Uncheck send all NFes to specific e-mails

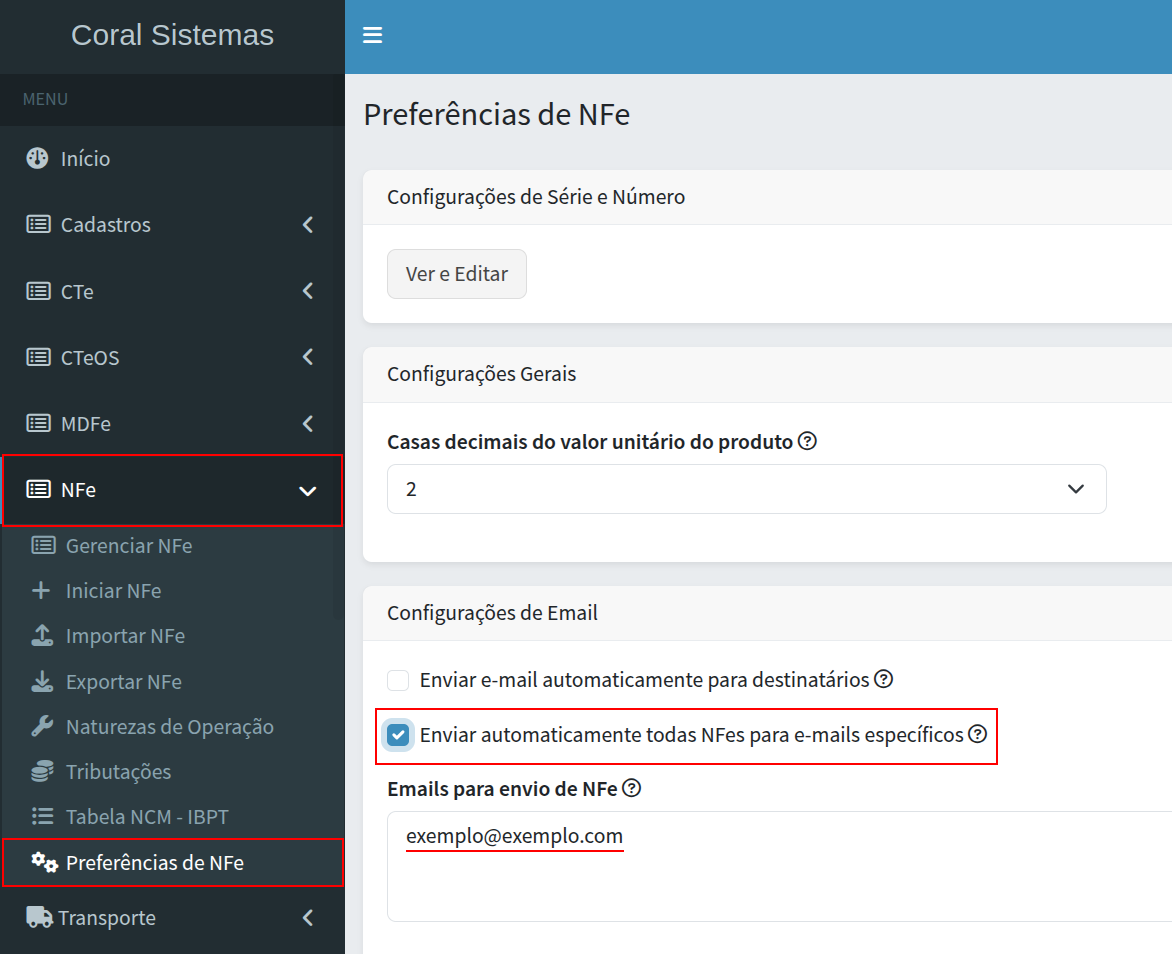[x=399, y=736]
